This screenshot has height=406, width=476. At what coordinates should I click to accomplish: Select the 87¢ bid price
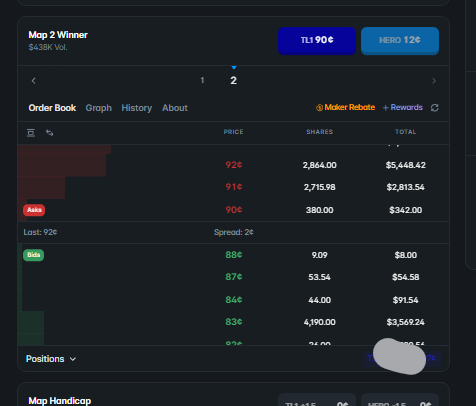[234, 277]
